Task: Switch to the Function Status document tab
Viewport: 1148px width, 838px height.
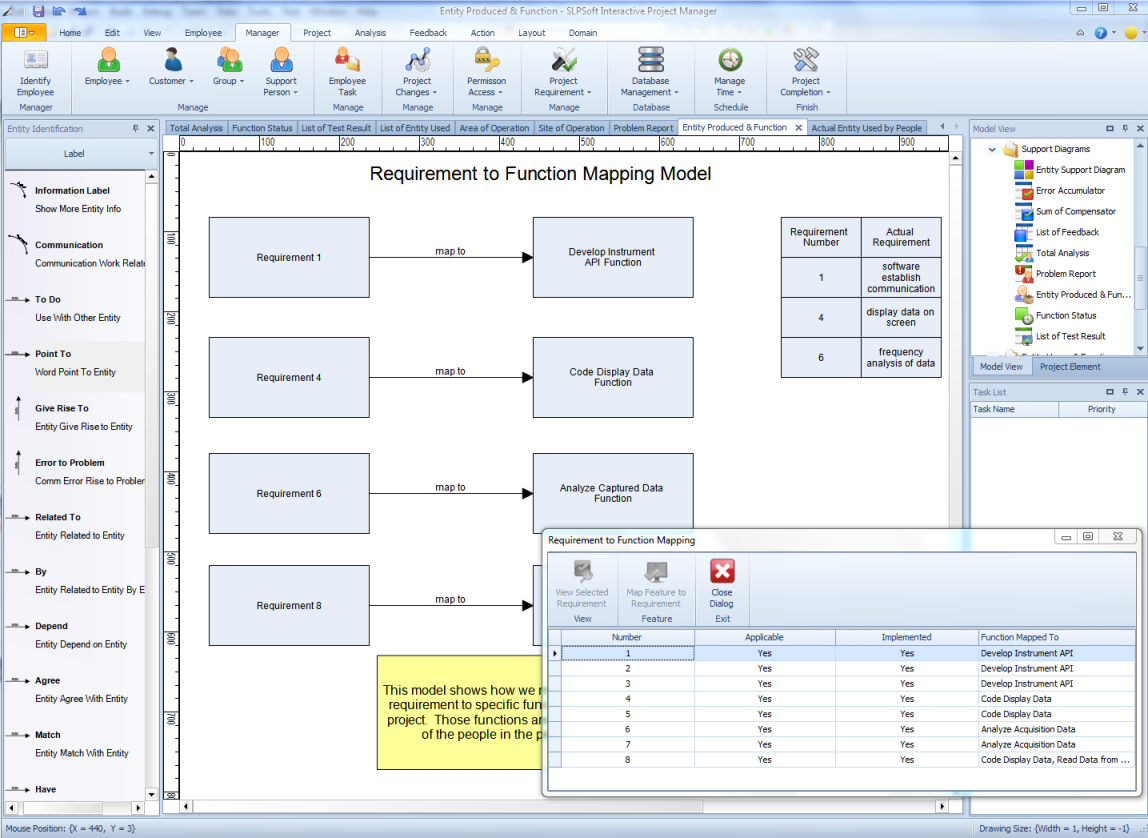Action: pyautogui.click(x=262, y=128)
